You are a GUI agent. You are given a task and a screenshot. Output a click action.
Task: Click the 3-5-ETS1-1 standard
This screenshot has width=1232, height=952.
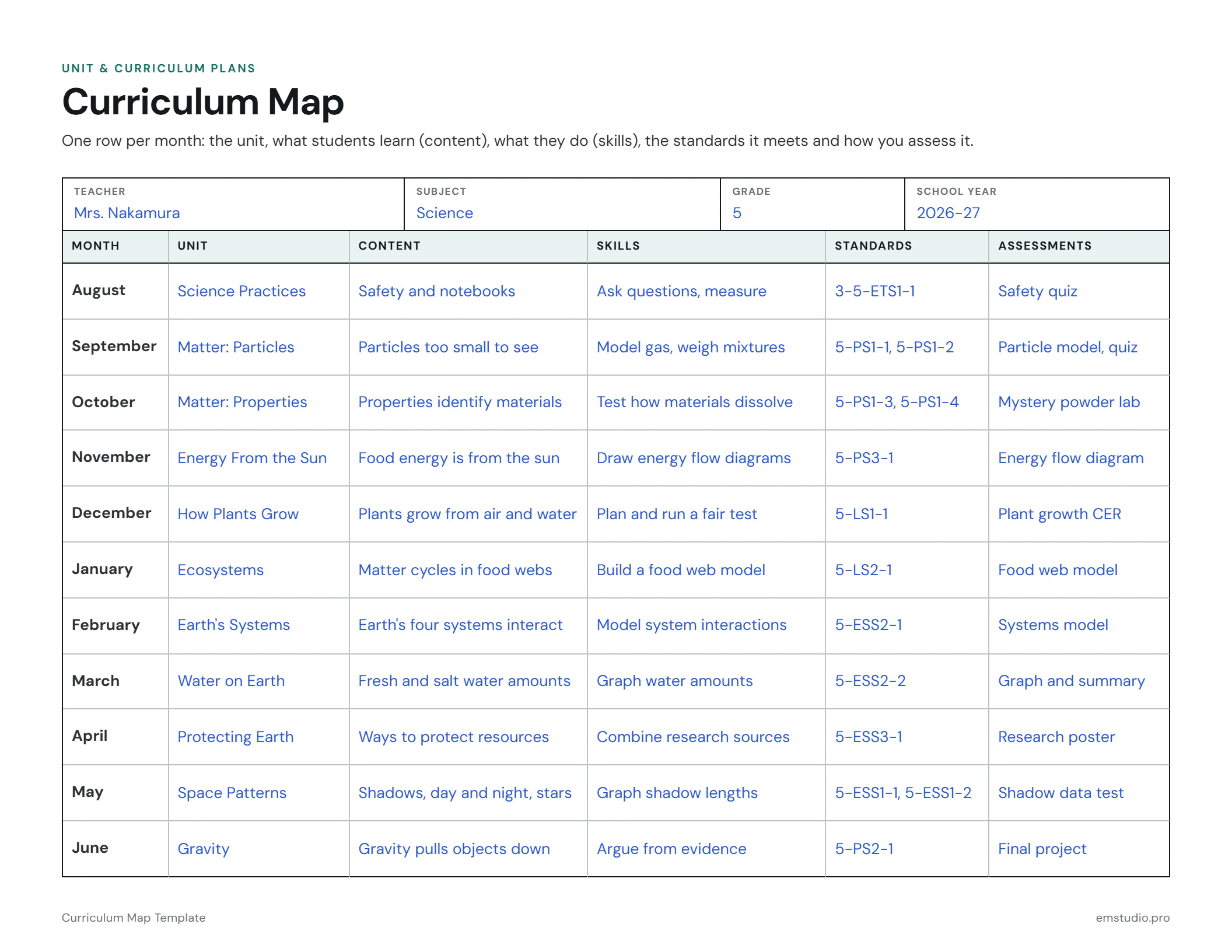point(874,291)
